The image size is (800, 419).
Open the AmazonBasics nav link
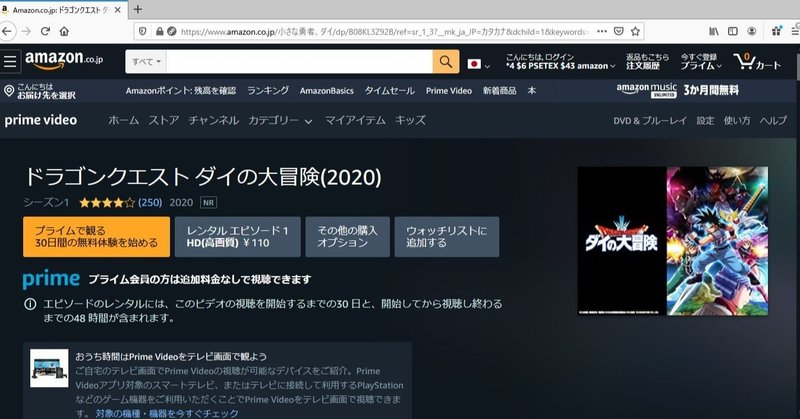(x=327, y=91)
